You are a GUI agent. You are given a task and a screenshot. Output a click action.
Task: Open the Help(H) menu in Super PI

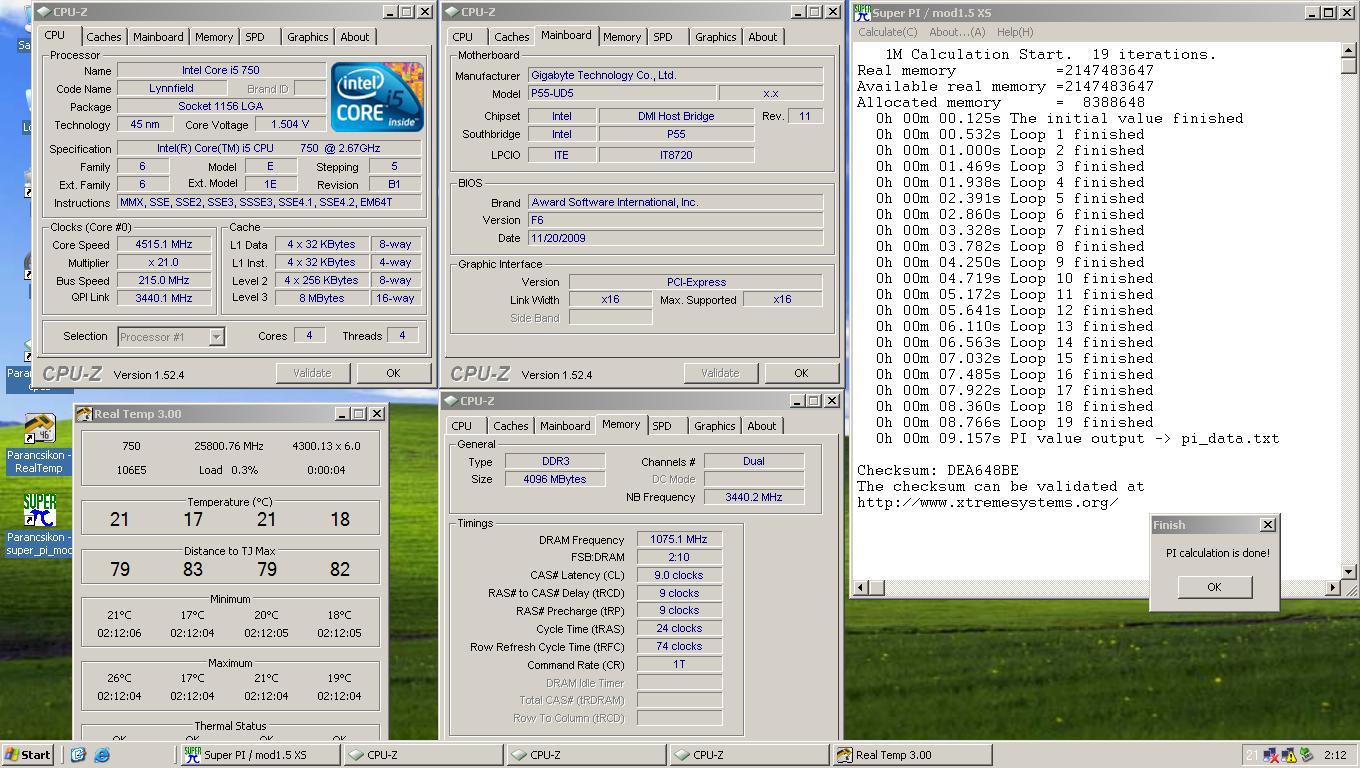point(1015,32)
